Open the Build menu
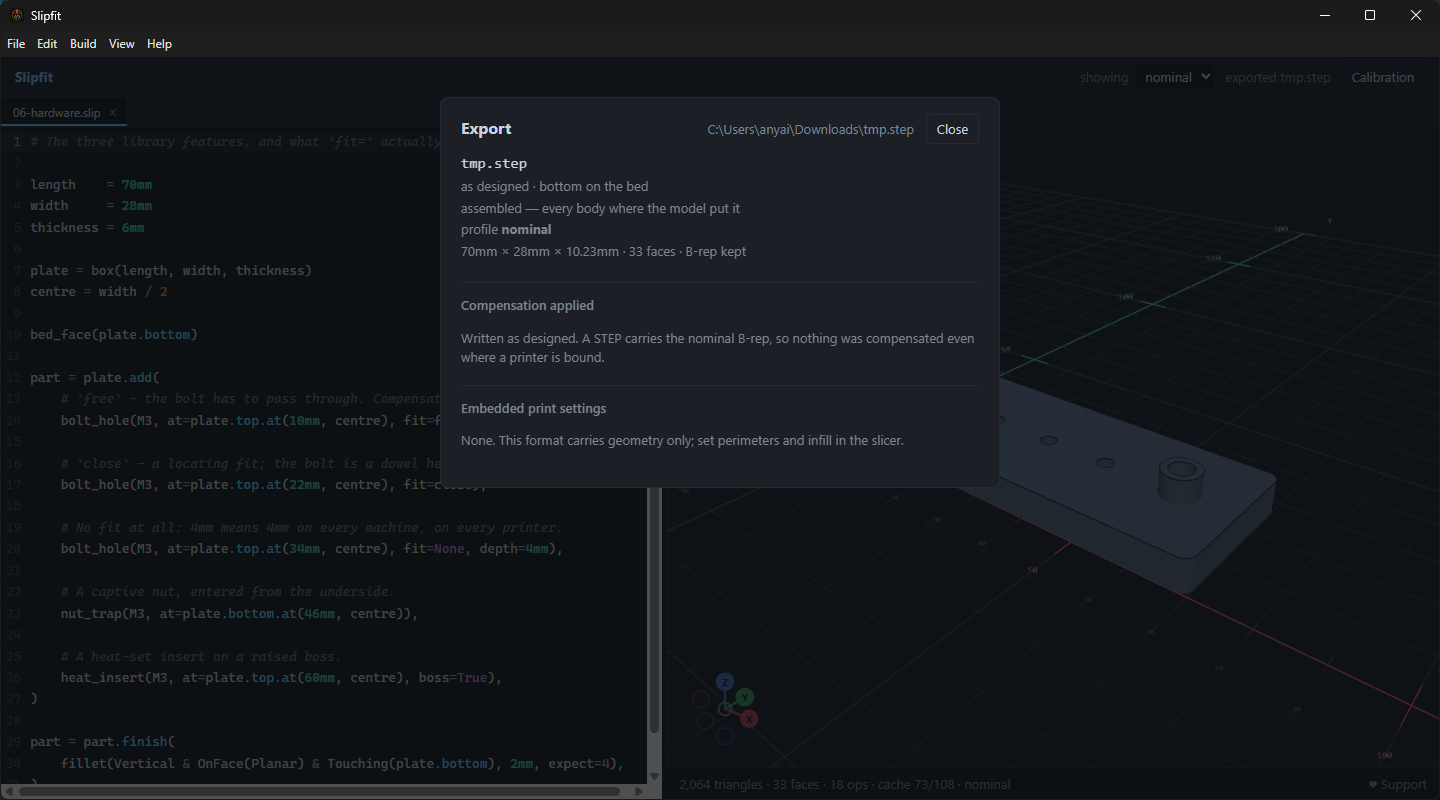 click(83, 44)
